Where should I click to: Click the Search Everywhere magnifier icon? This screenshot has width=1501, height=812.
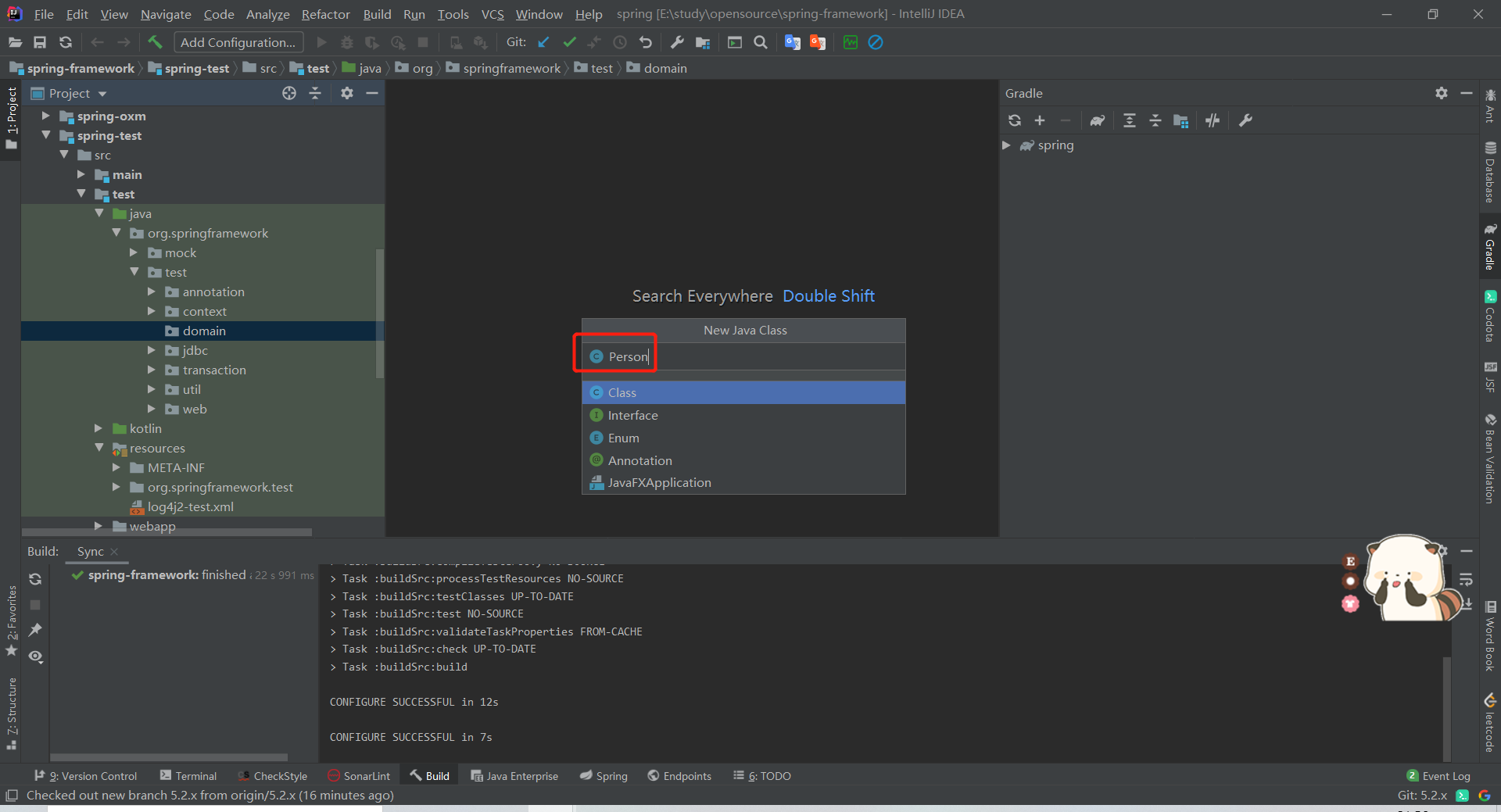761,42
